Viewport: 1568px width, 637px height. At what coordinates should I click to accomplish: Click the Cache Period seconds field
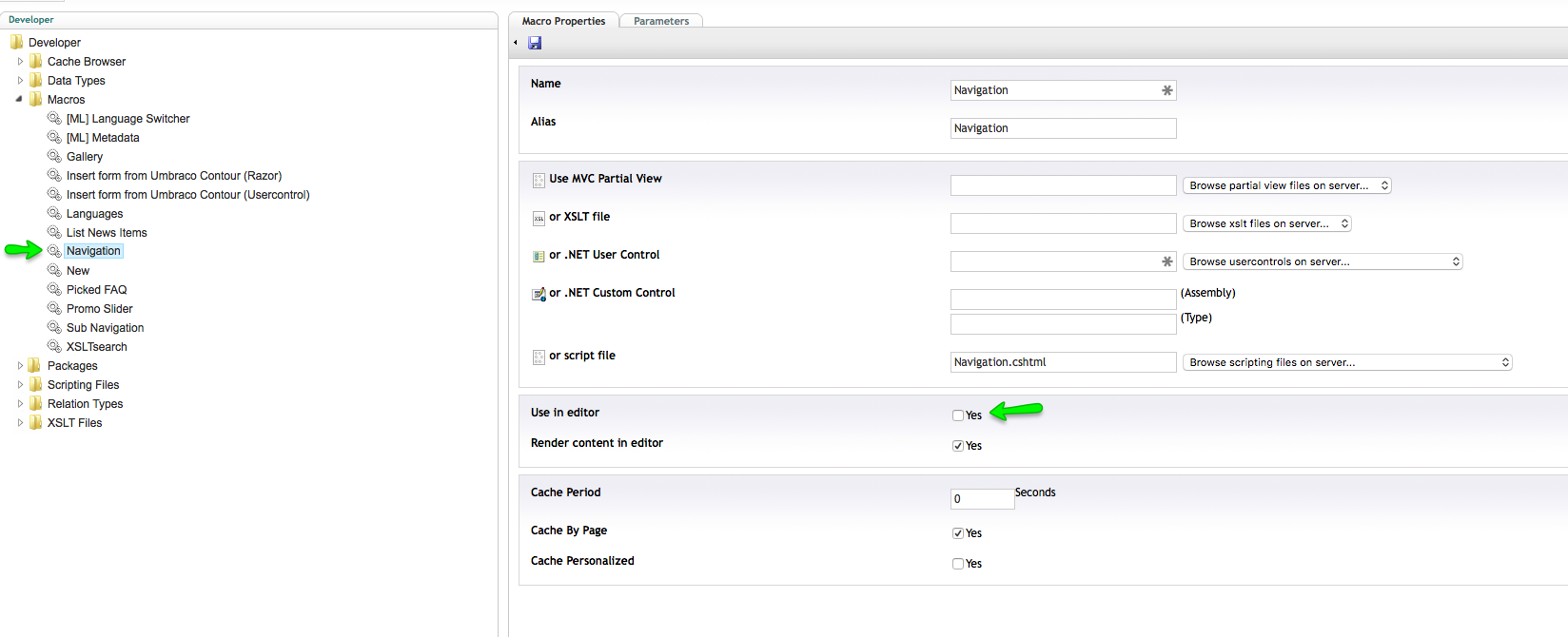pyautogui.click(x=981, y=499)
